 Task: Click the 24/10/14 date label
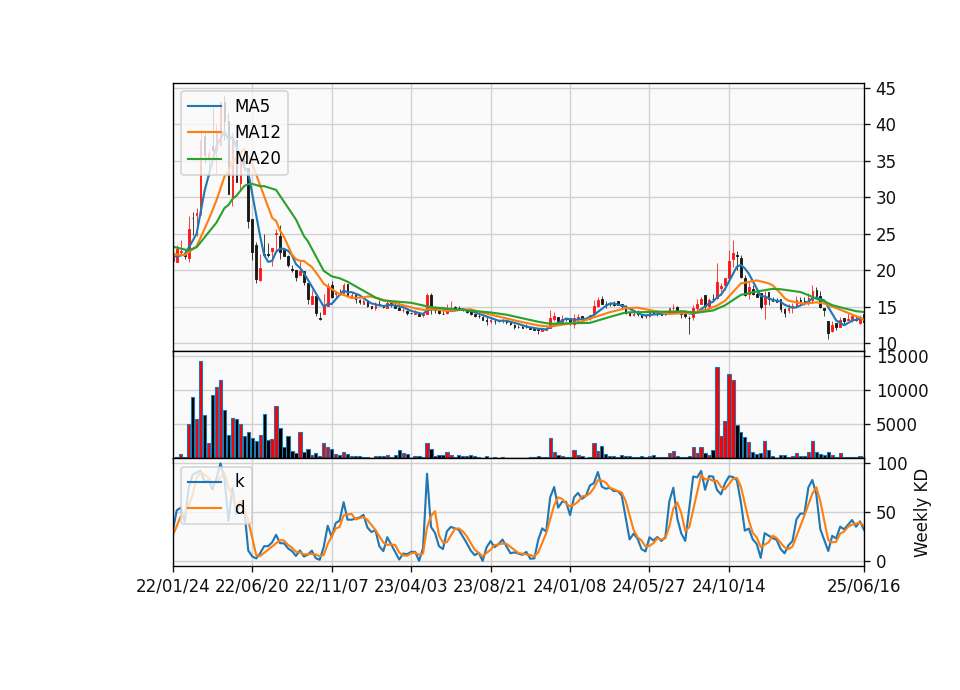(x=729, y=586)
